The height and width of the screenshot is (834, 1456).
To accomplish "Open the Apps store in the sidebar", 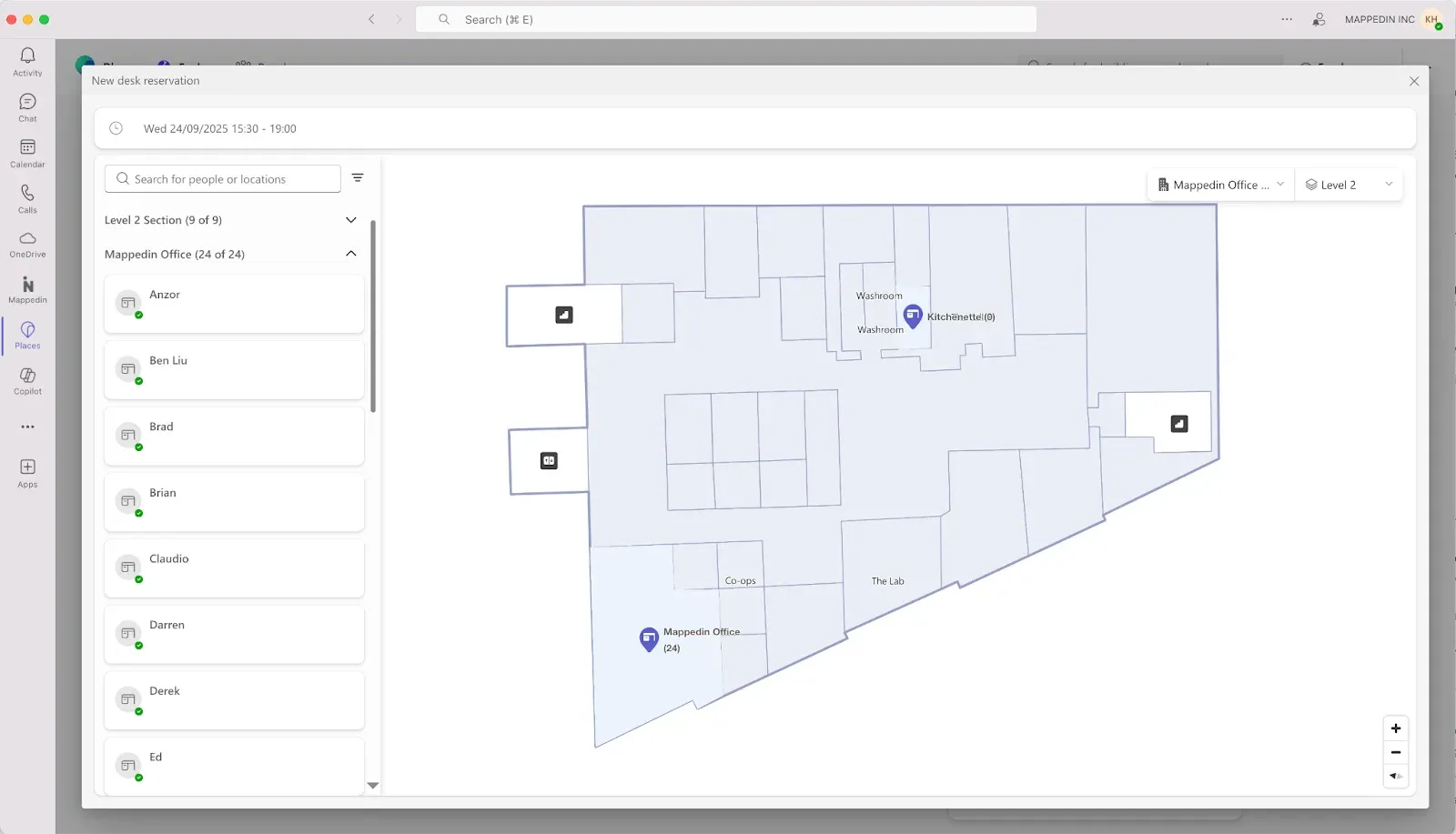I will tap(27, 473).
